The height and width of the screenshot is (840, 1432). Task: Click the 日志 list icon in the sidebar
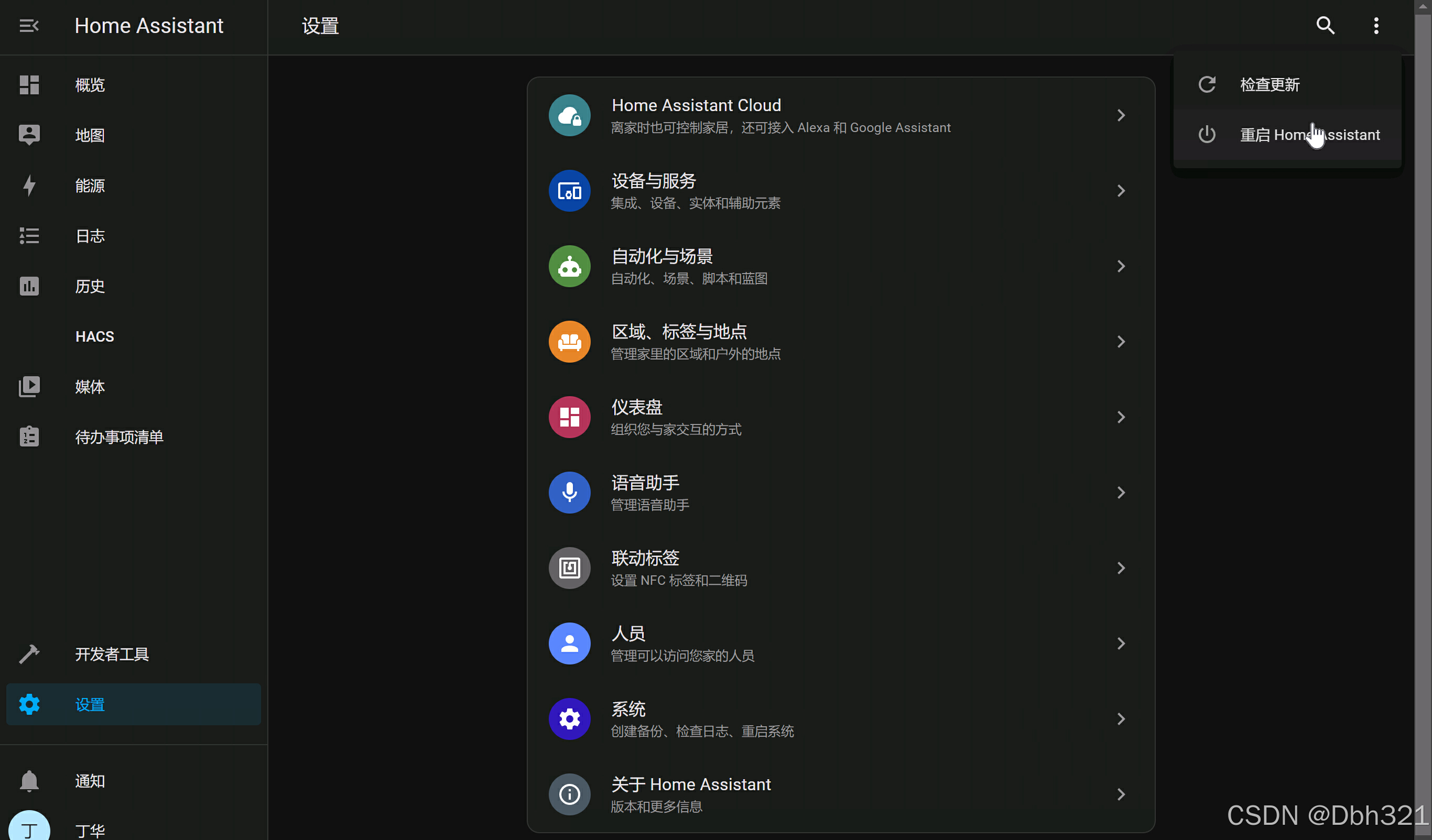tap(29, 235)
